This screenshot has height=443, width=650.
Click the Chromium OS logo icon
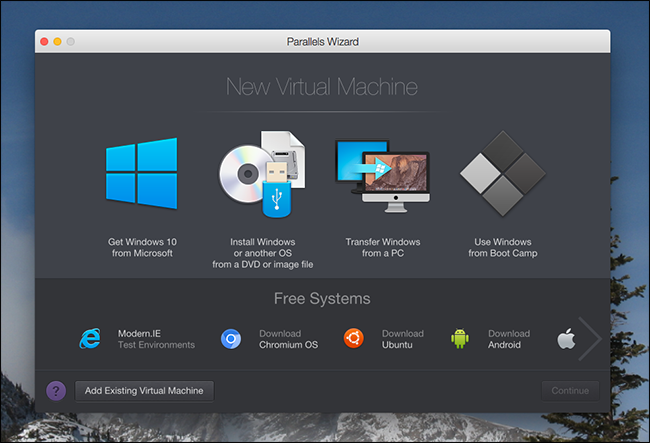(231, 339)
